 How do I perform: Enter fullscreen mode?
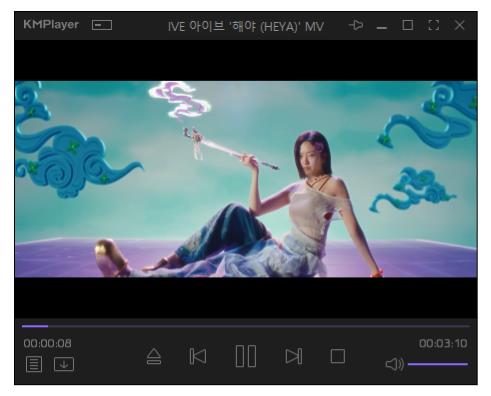pos(433,25)
